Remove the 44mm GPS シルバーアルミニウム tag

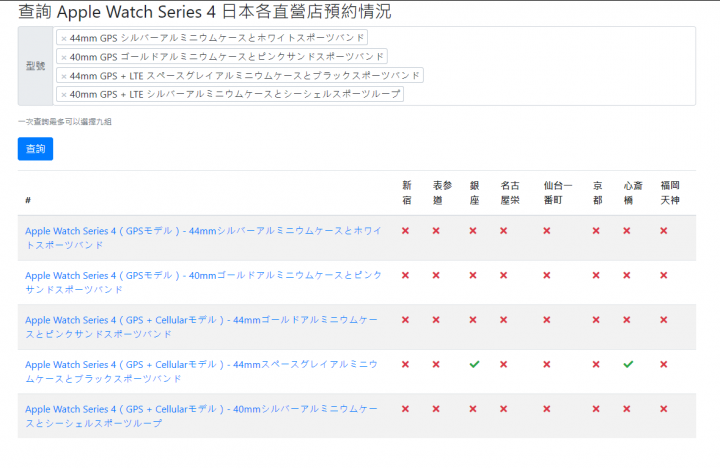[64, 39]
